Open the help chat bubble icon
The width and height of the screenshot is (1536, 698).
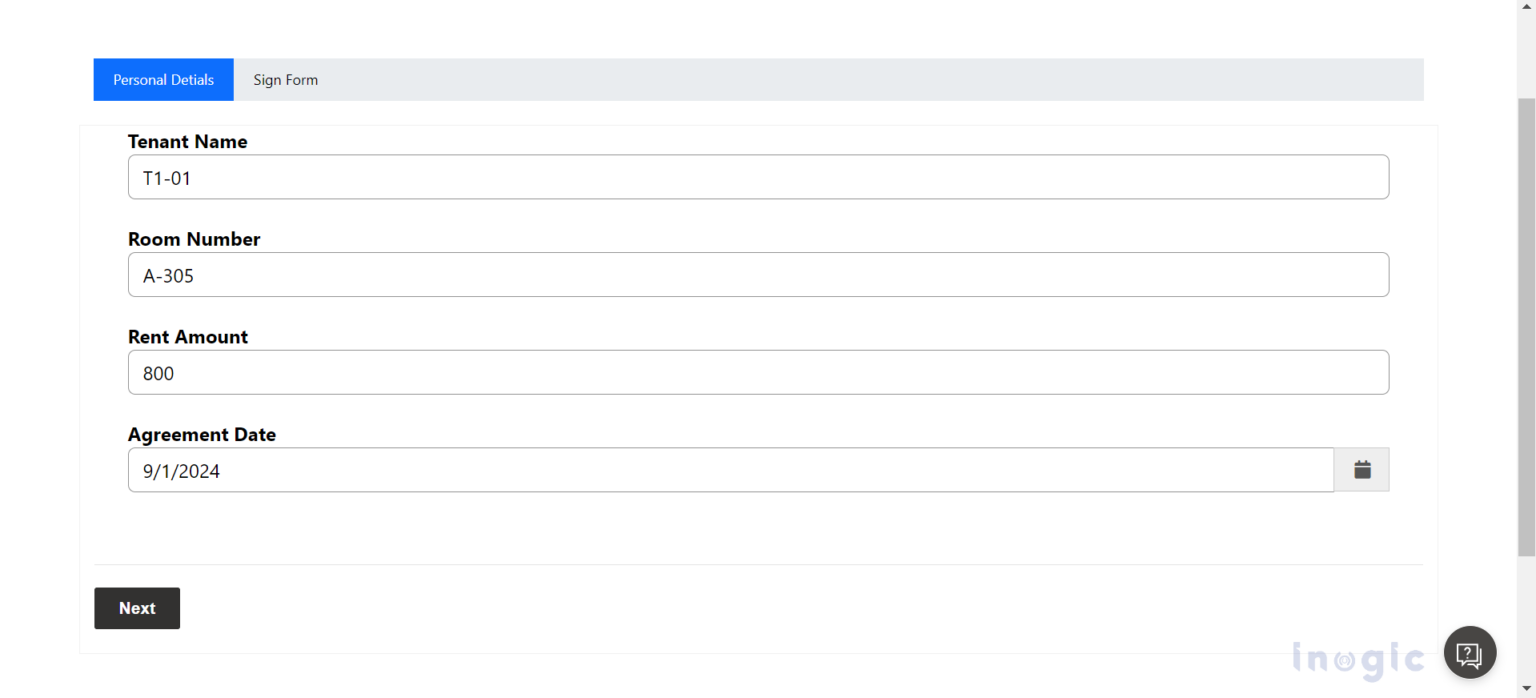[1469, 653]
